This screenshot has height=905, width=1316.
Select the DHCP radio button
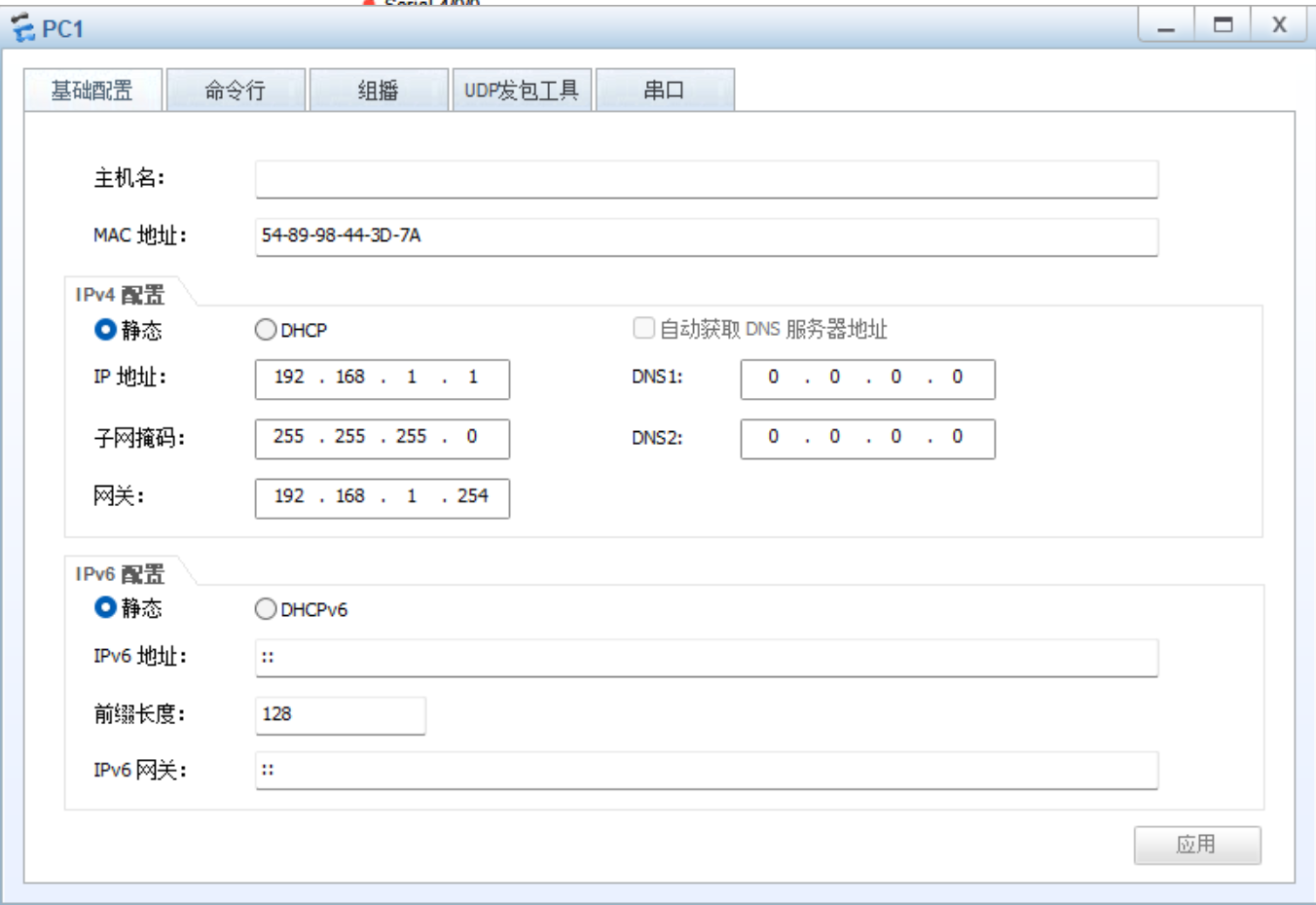point(266,330)
